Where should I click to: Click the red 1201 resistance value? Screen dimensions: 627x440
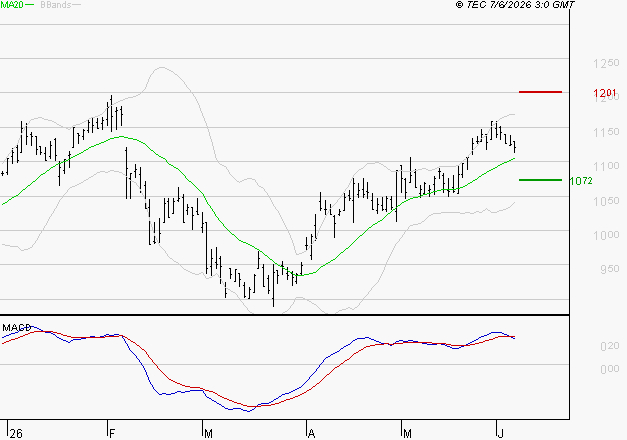[x=605, y=93]
